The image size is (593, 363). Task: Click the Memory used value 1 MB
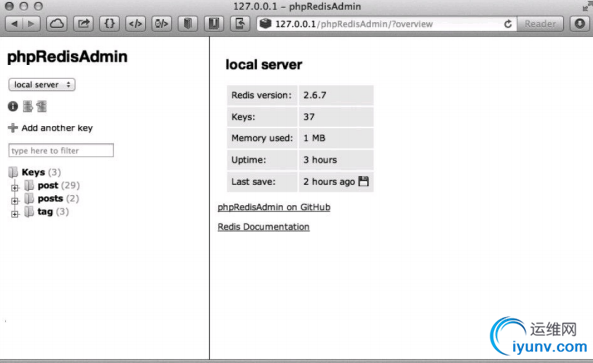pos(314,138)
